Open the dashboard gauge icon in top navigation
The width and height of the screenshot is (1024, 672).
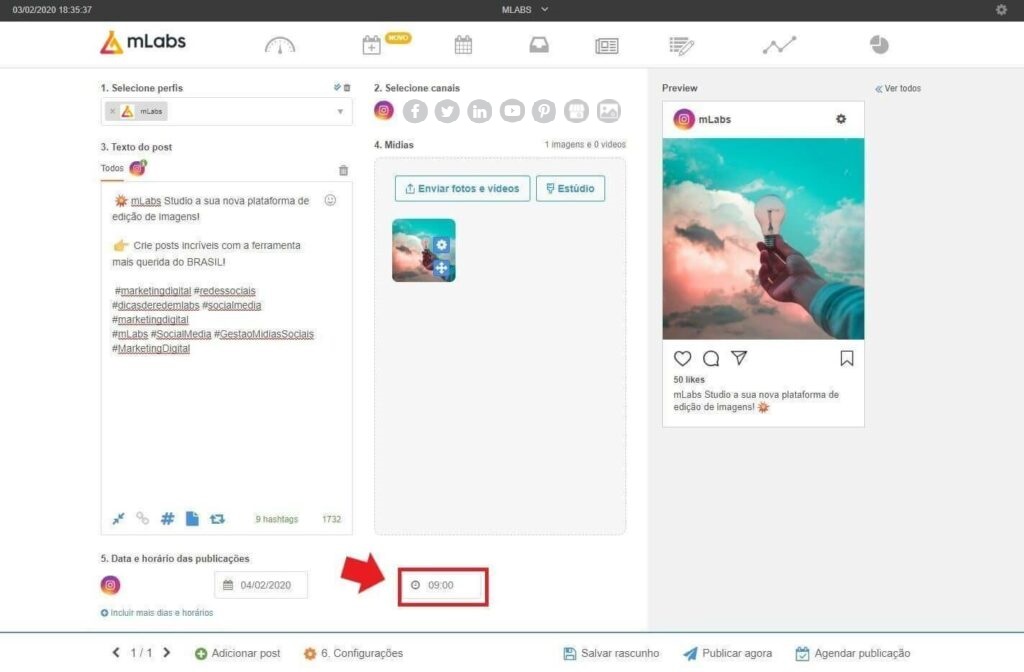(280, 45)
